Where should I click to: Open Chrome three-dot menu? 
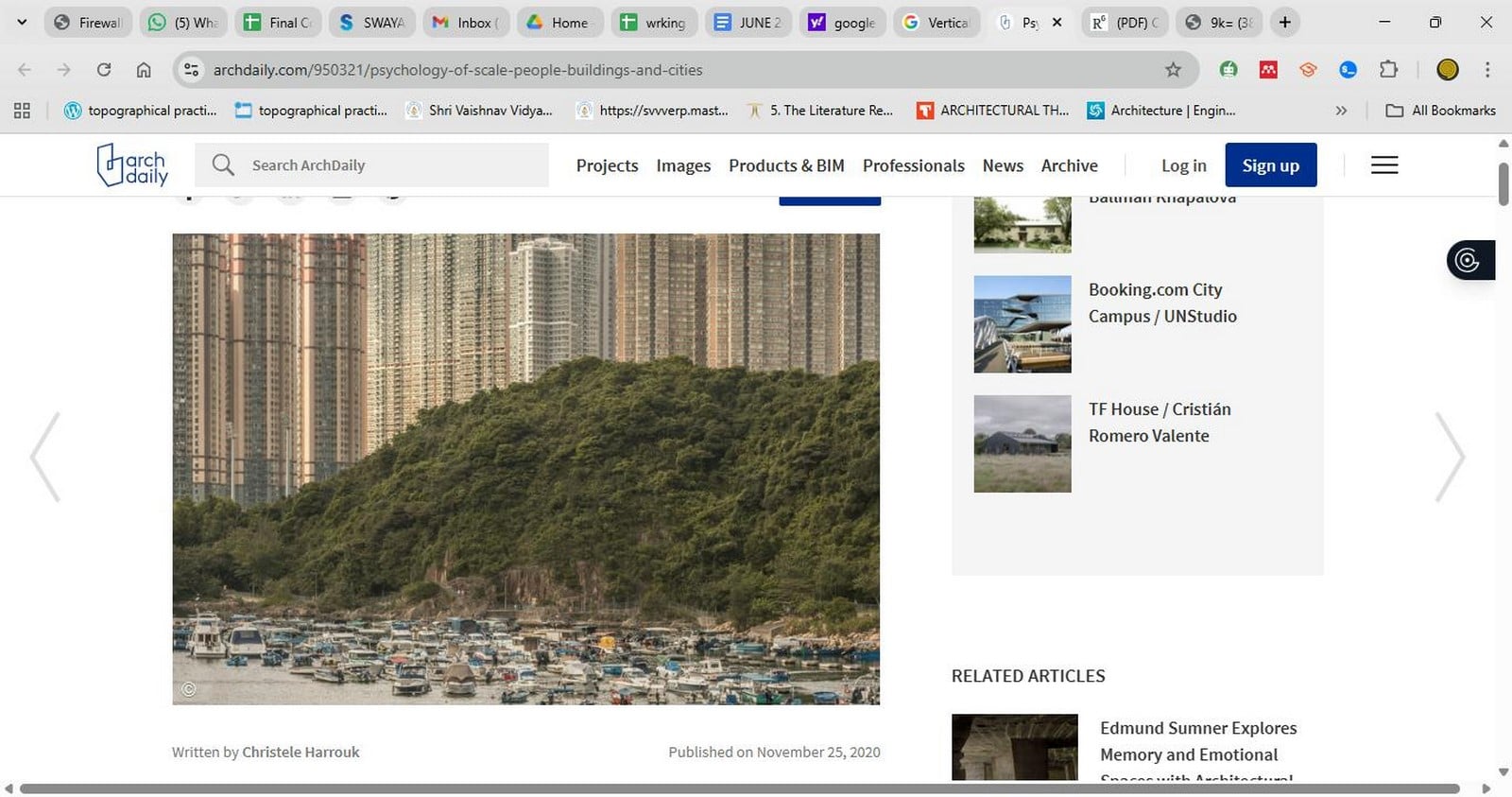coord(1487,70)
